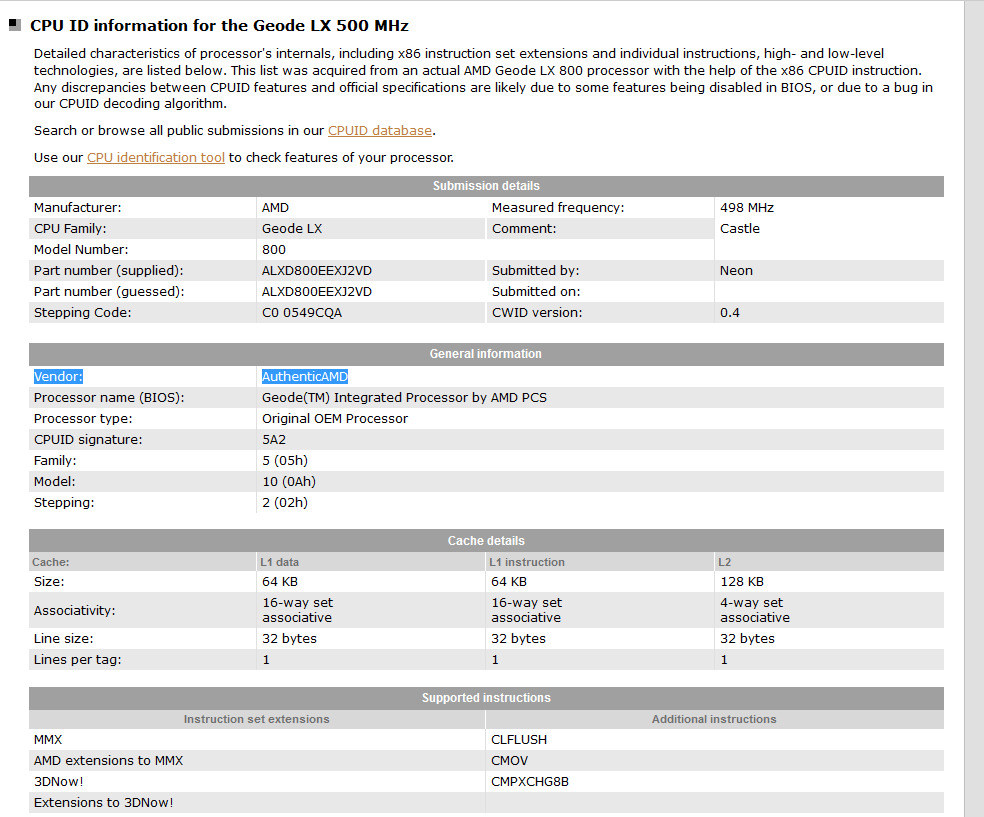Click the 'Submitted on:' label

pyautogui.click(x=536, y=292)
